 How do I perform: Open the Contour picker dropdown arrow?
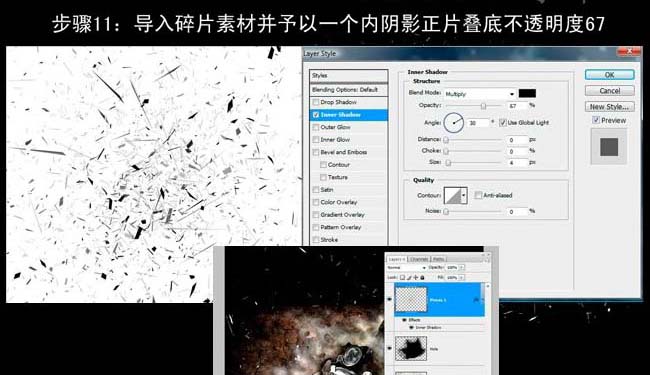coord(464,195)
